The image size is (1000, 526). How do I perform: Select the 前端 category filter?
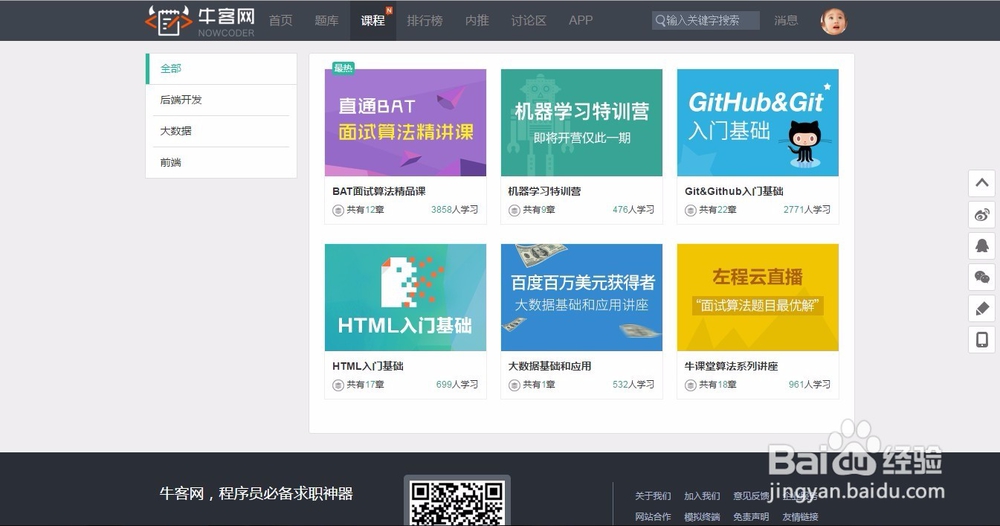(x=221, y=163)
